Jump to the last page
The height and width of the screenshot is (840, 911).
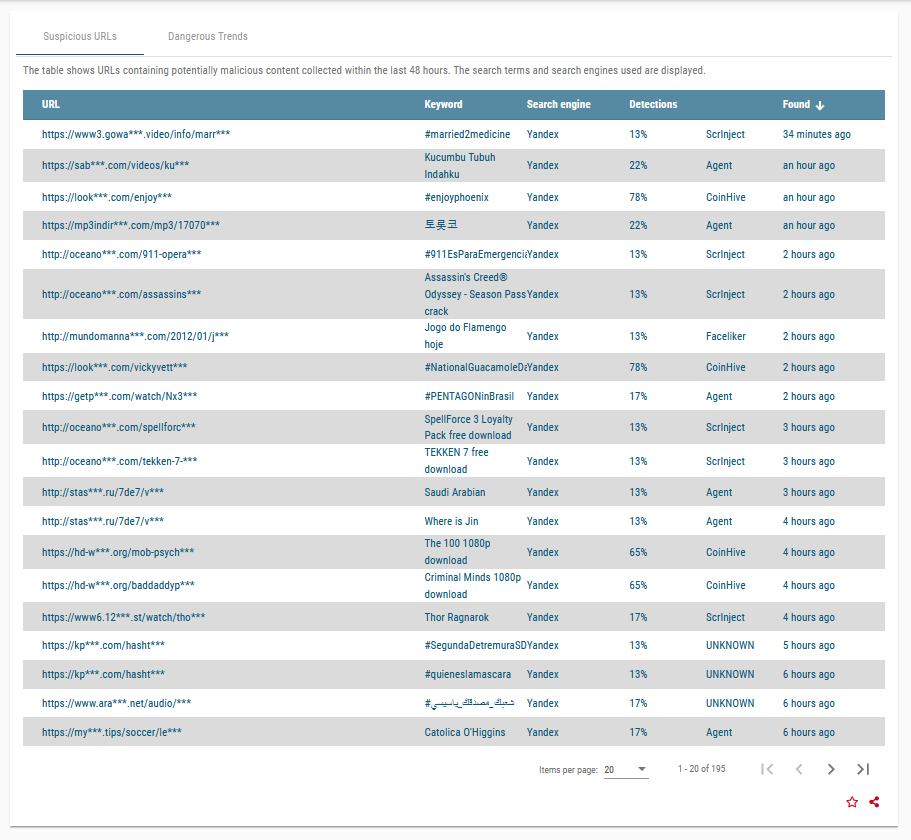coord(863,769)
